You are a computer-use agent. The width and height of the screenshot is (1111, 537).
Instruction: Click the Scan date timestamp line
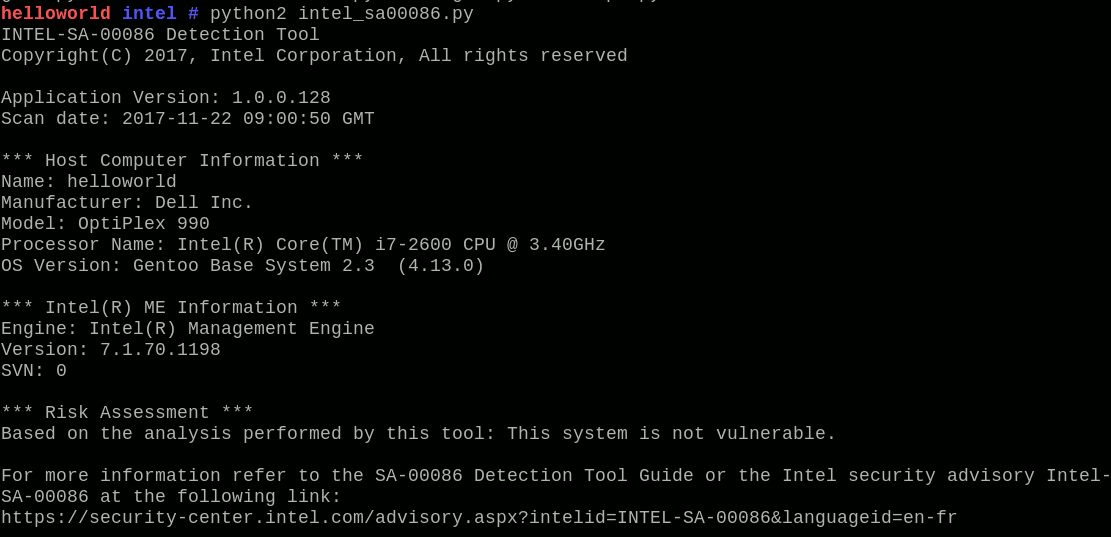[187, 119]
